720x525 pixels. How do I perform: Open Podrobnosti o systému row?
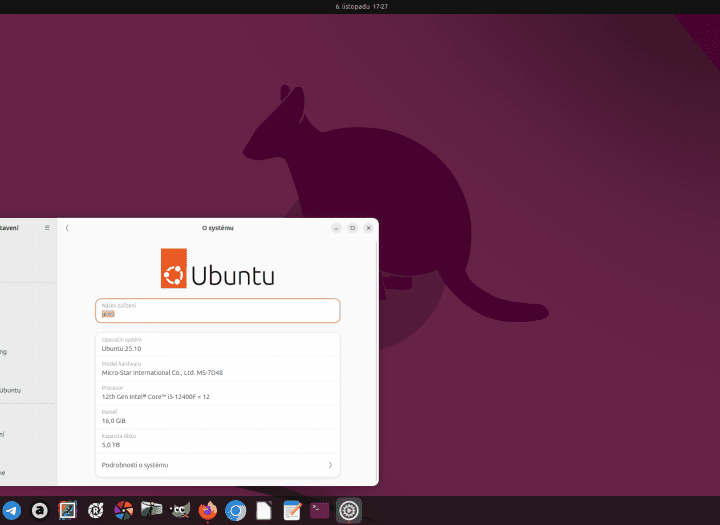pyautogui.click(x=218, y=465)
